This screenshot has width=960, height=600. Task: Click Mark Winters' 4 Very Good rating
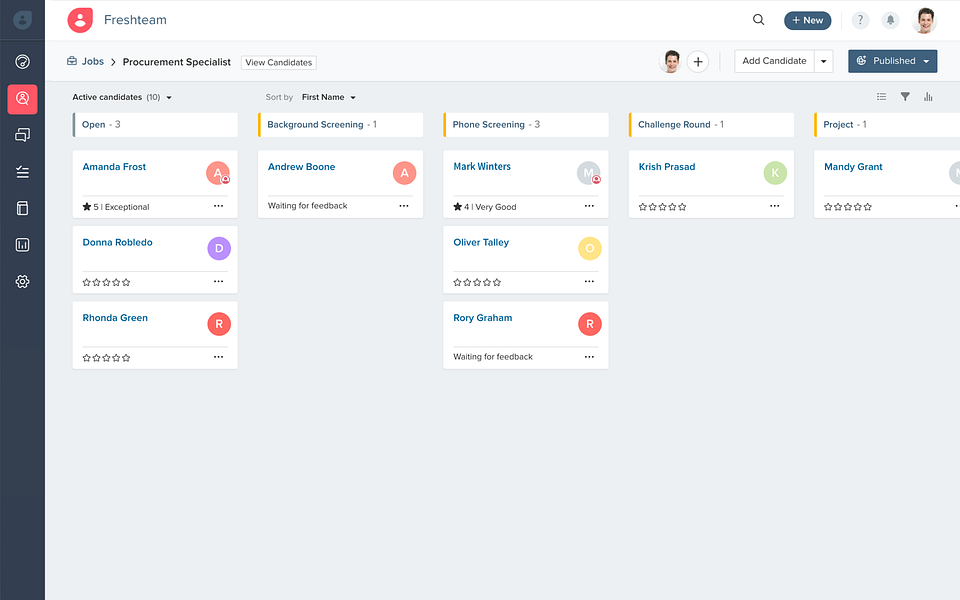pyautogui.click(x=485, y=207)
